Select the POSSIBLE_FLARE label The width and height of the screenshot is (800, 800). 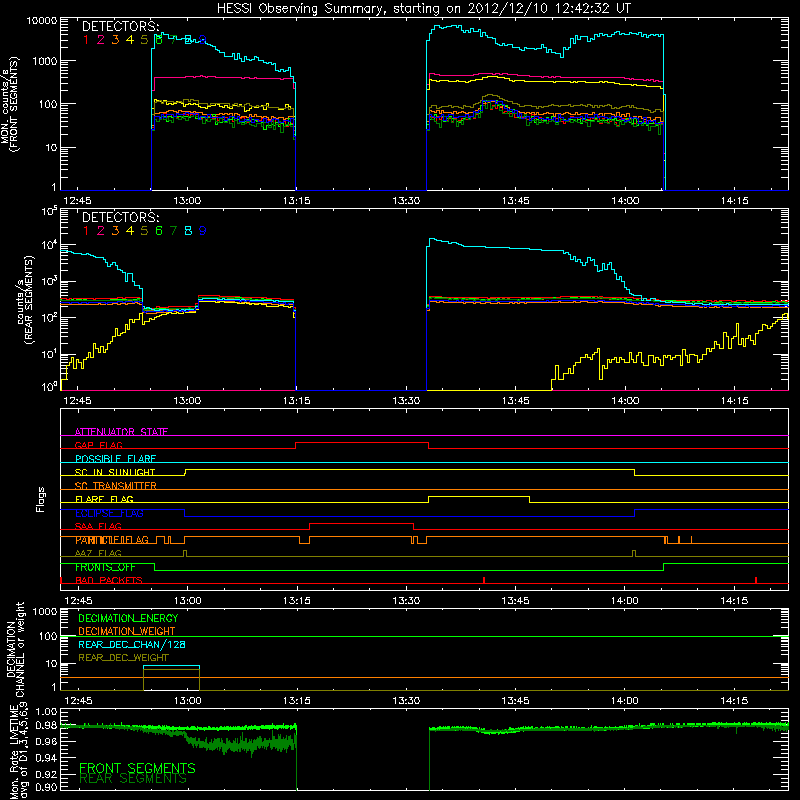[115, 459]
